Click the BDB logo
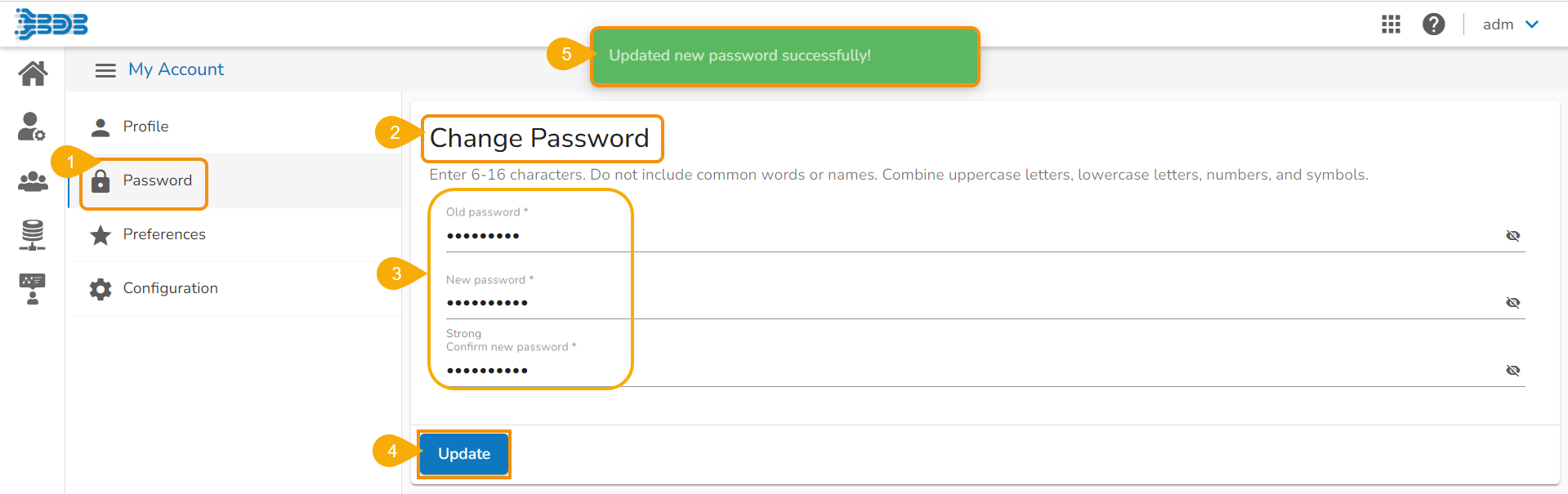1568x494 pixels. click(51, 24)
